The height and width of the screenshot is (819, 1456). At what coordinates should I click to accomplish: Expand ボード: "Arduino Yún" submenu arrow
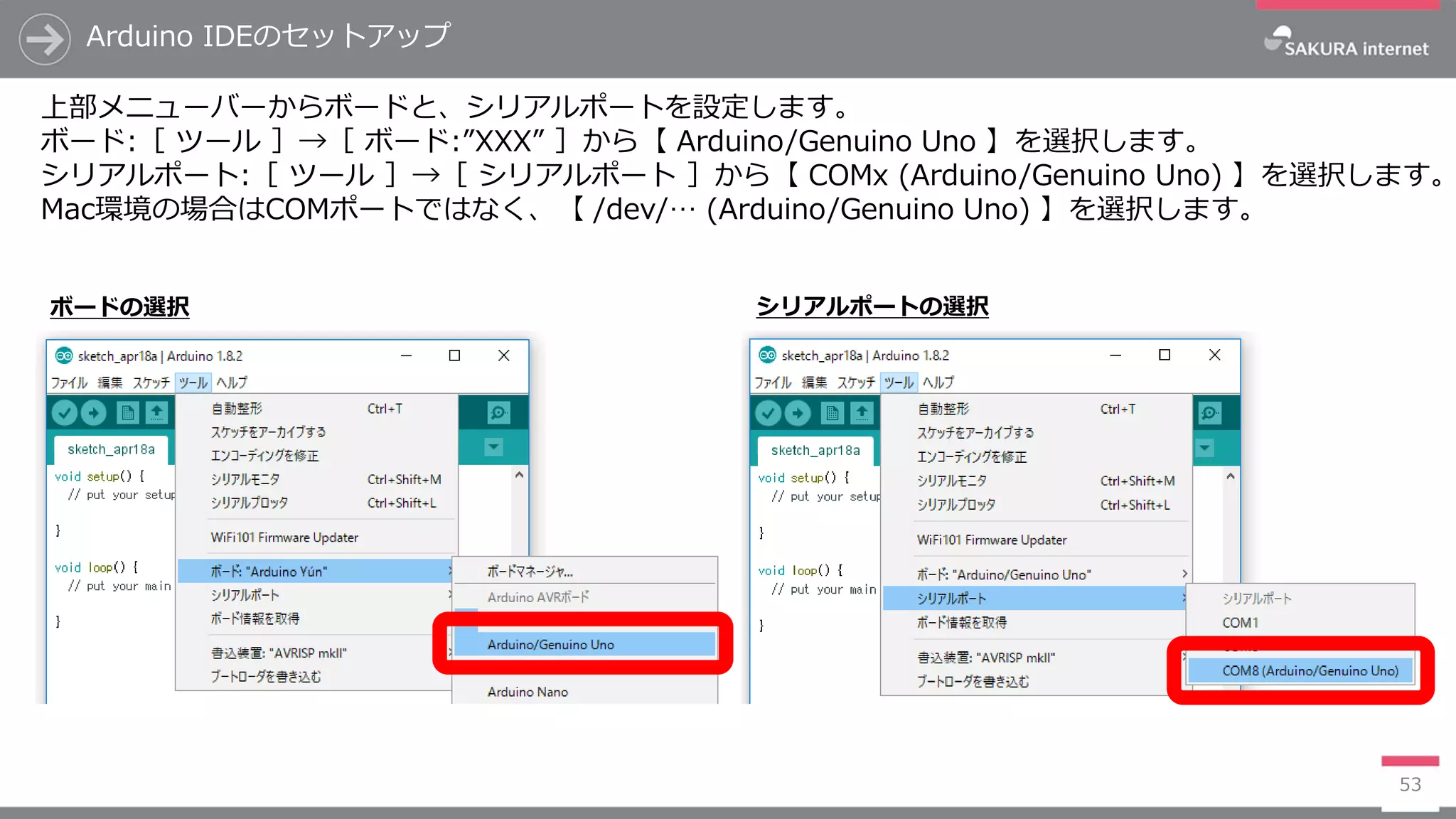pos(450,571)
